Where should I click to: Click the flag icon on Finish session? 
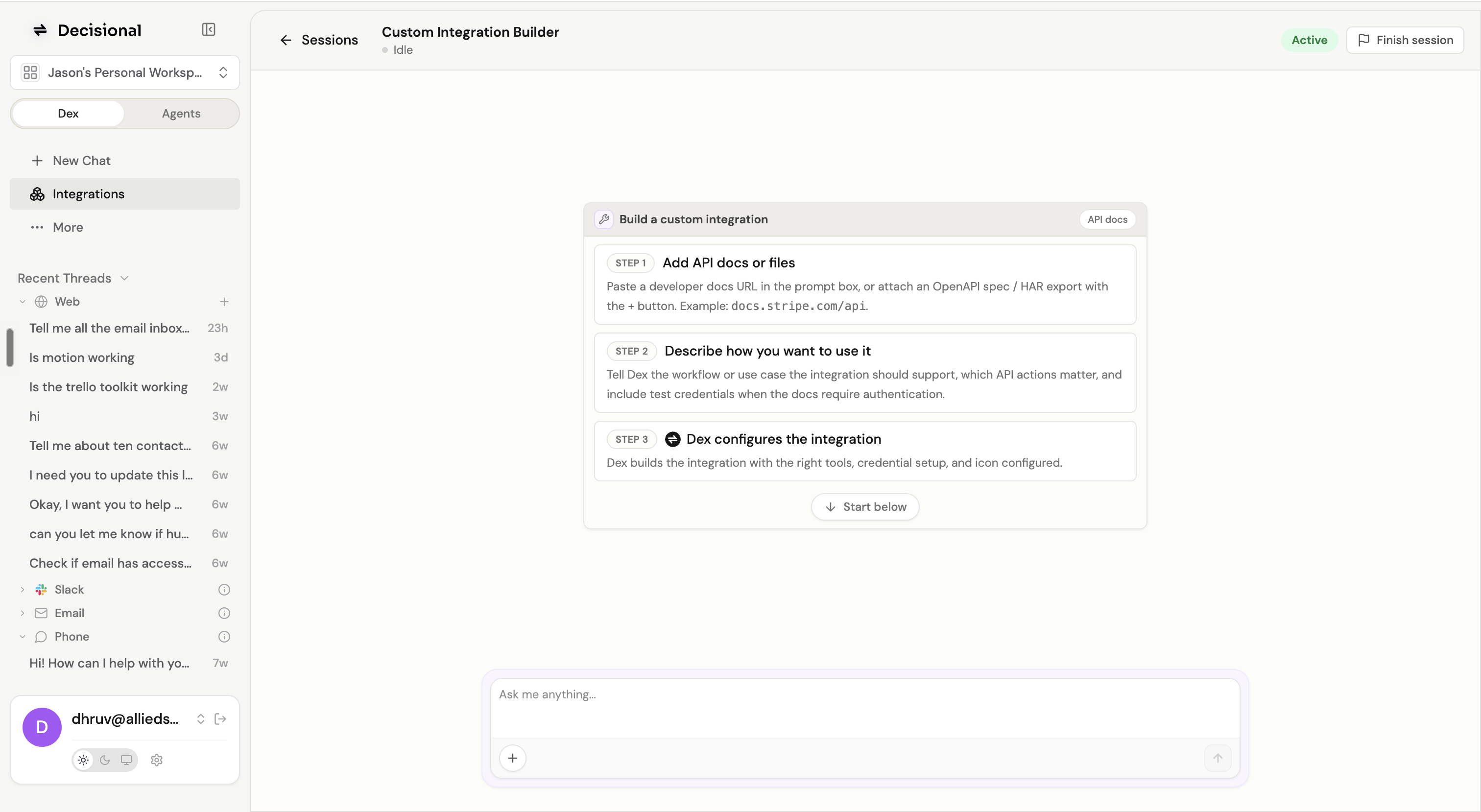pos(1363,40)
